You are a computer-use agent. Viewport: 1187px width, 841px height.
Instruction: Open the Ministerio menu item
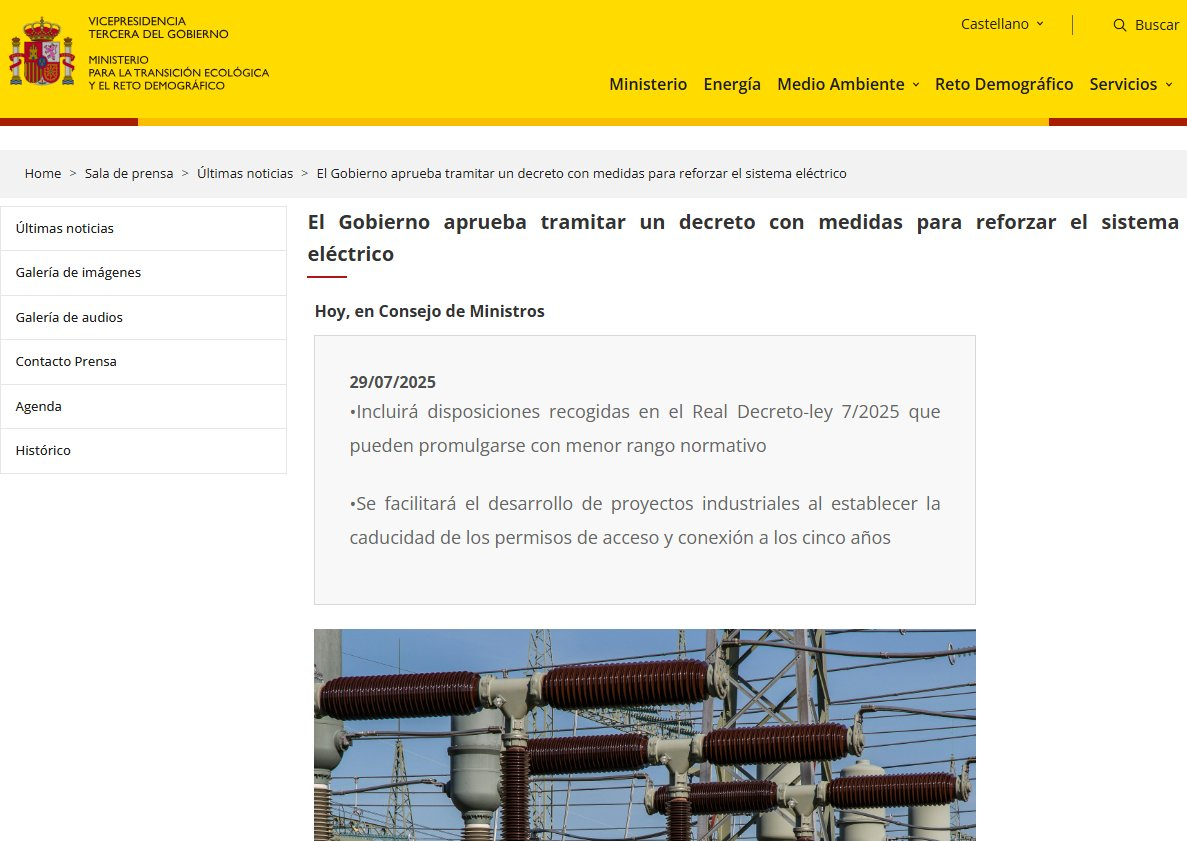click(x=648, y=84)
